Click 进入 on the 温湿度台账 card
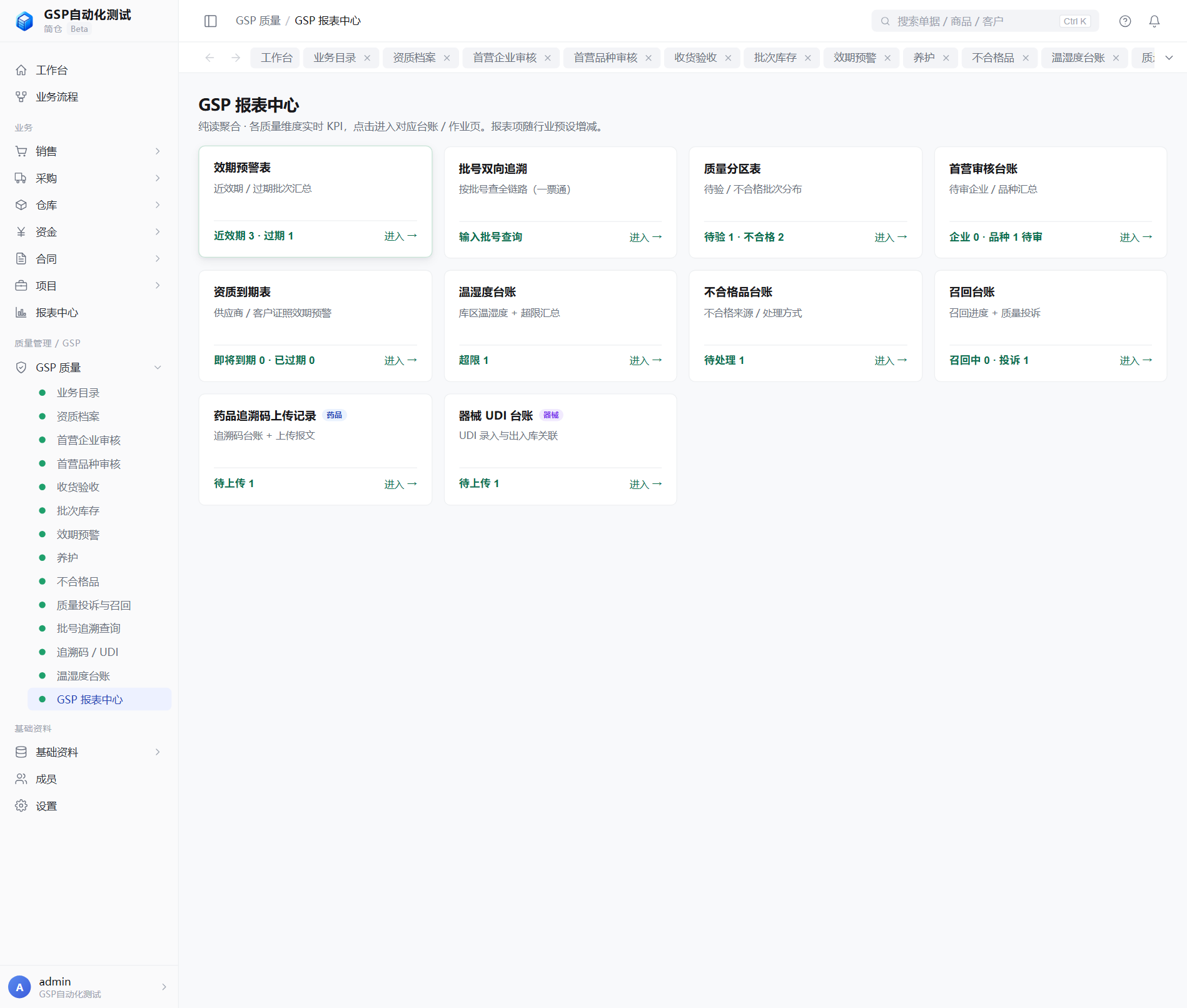Viewport: 1187px width, 1008px height. (645, 361)
